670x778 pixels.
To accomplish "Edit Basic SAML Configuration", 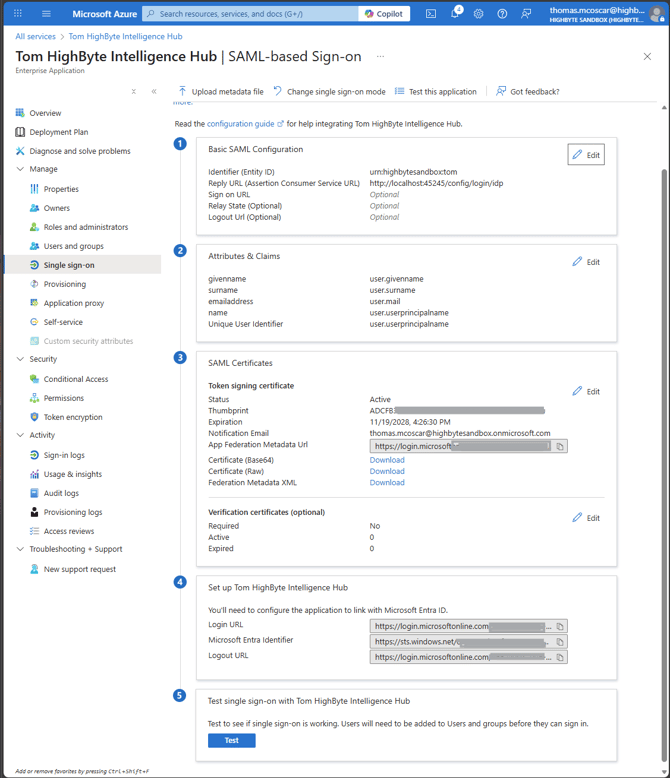I will (x=586, y=155).
